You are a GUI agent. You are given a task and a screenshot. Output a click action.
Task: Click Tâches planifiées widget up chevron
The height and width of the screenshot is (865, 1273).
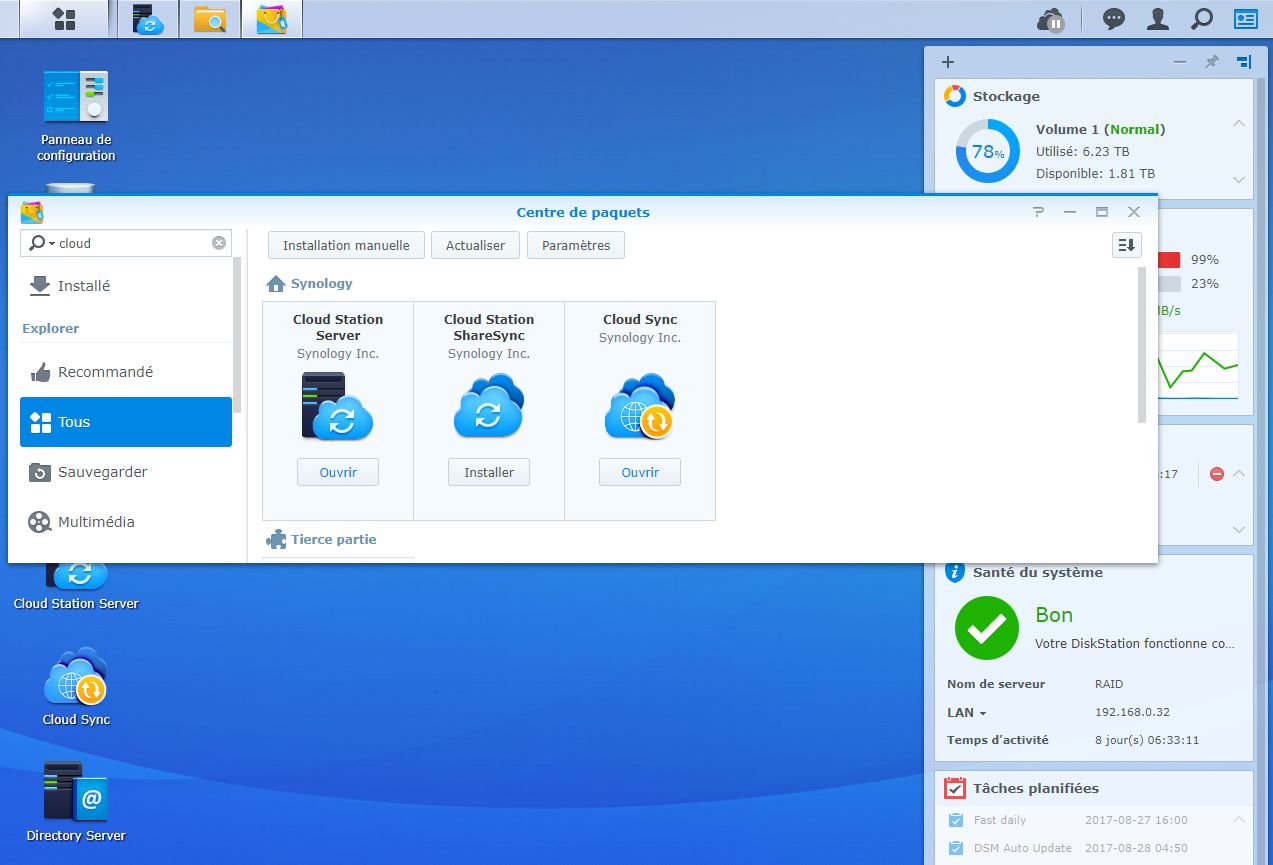[1239, 820]
